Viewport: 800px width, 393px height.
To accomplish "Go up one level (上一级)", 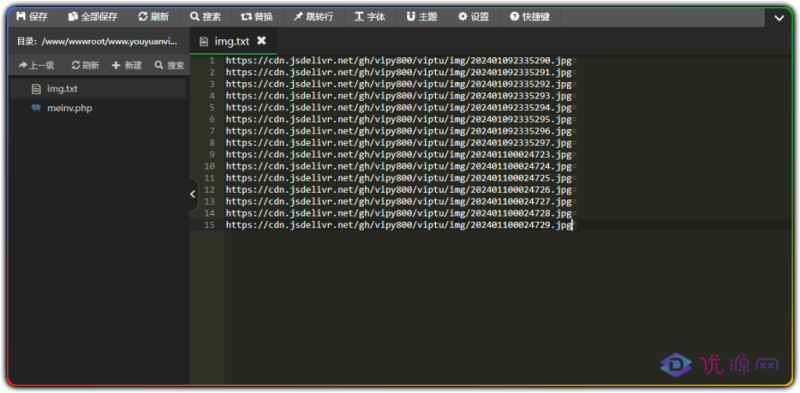I will click(36, 65).
